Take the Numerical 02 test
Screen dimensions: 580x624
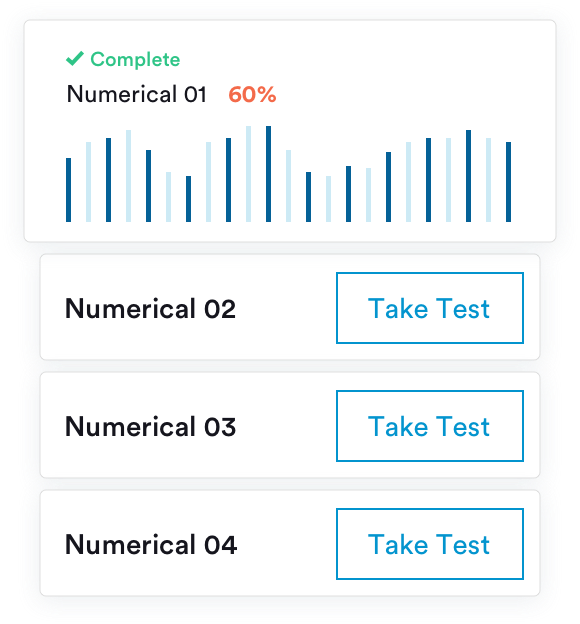430,308
